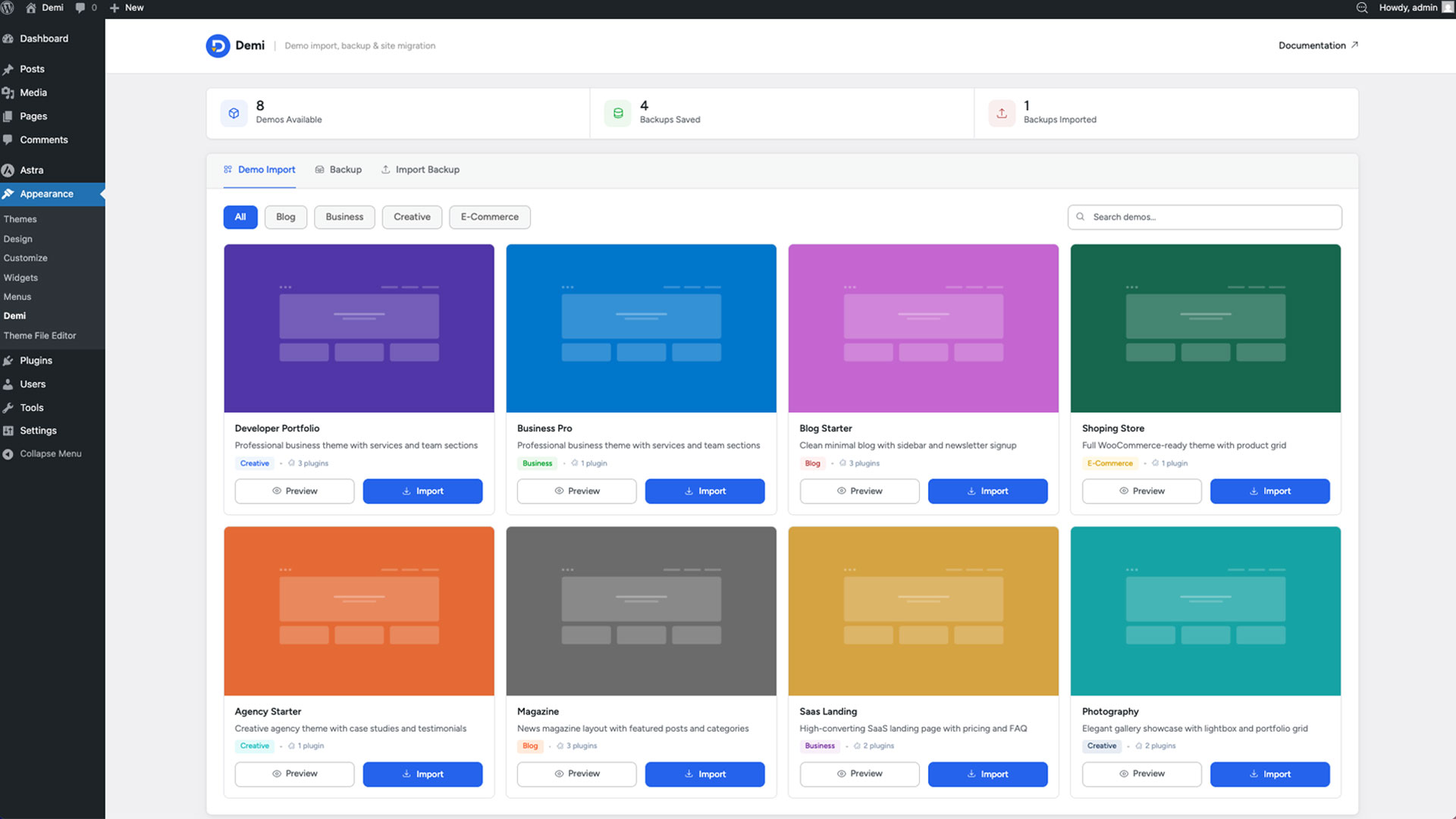This screenshot has width=1456, height=819.
Task: Filter demos by Blog category
Action: (285, 217)
